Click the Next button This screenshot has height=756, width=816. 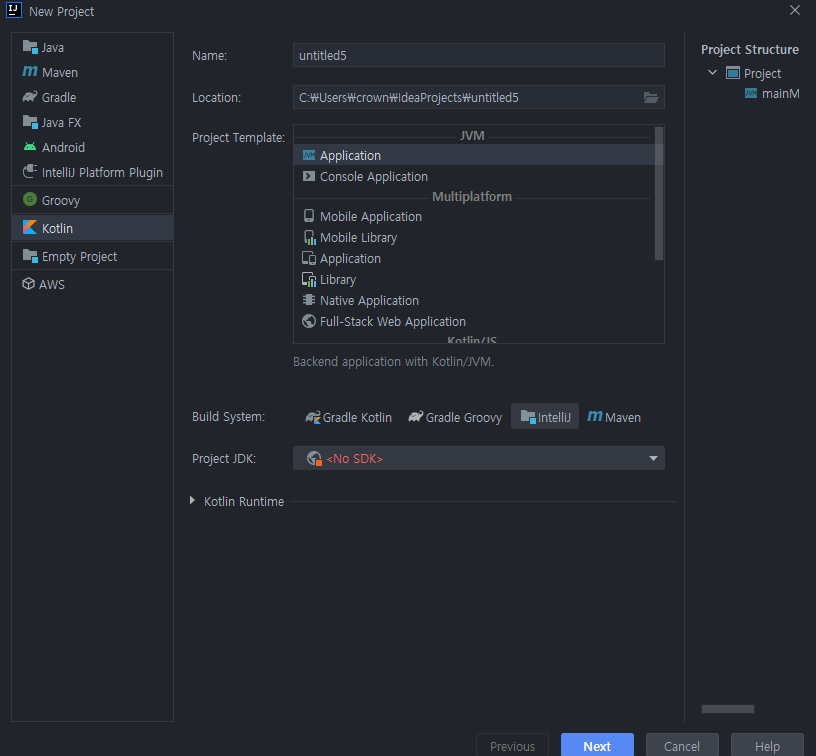pyautogui.click(x=597, y=745)
